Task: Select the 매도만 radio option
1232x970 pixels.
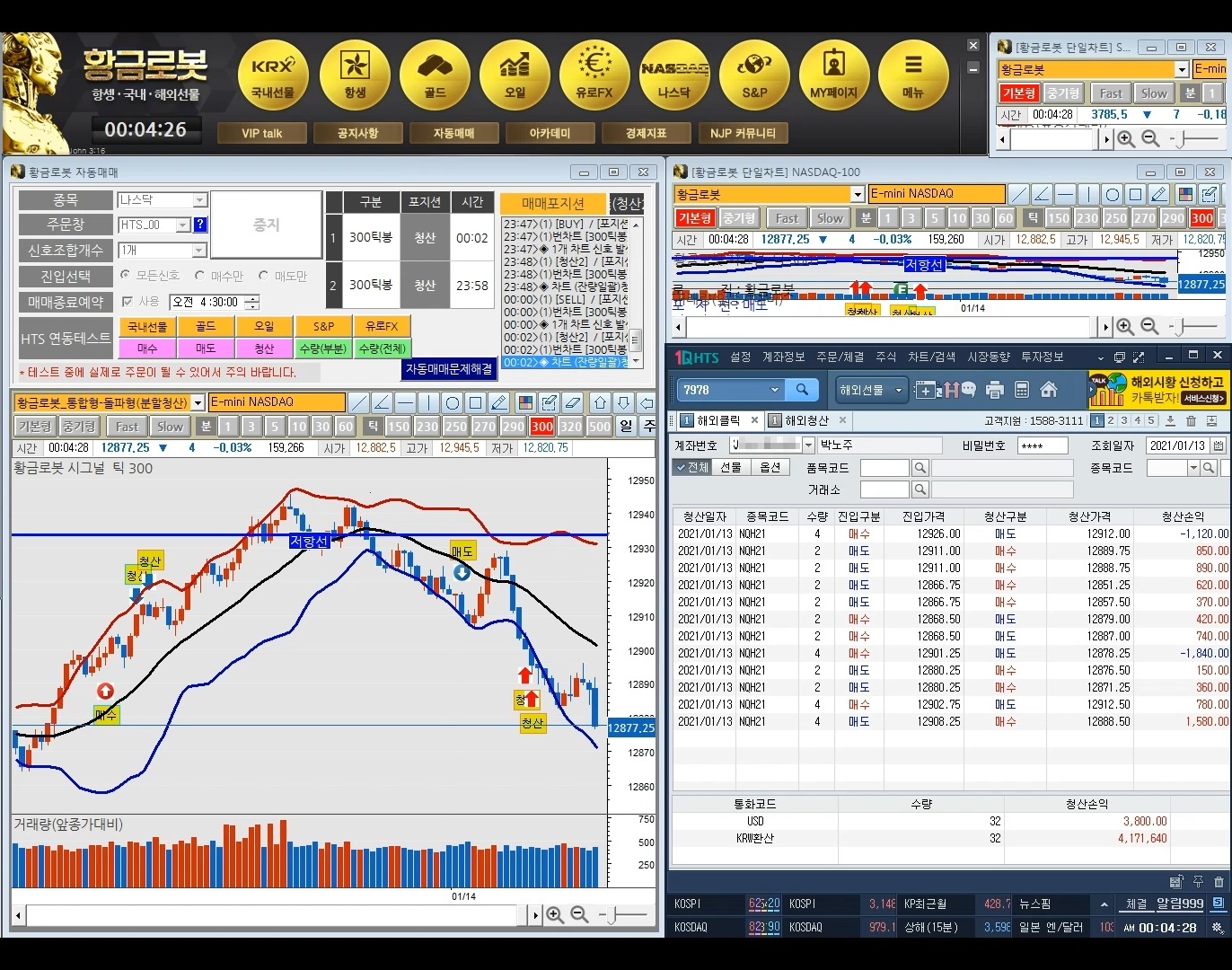Action: (x=283, y=276)
